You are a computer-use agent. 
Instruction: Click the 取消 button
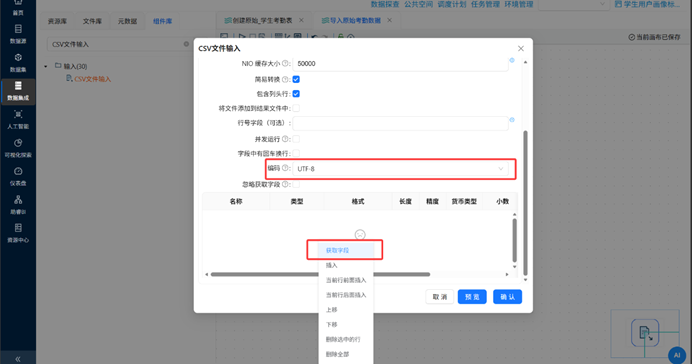[x=440, y=297]
